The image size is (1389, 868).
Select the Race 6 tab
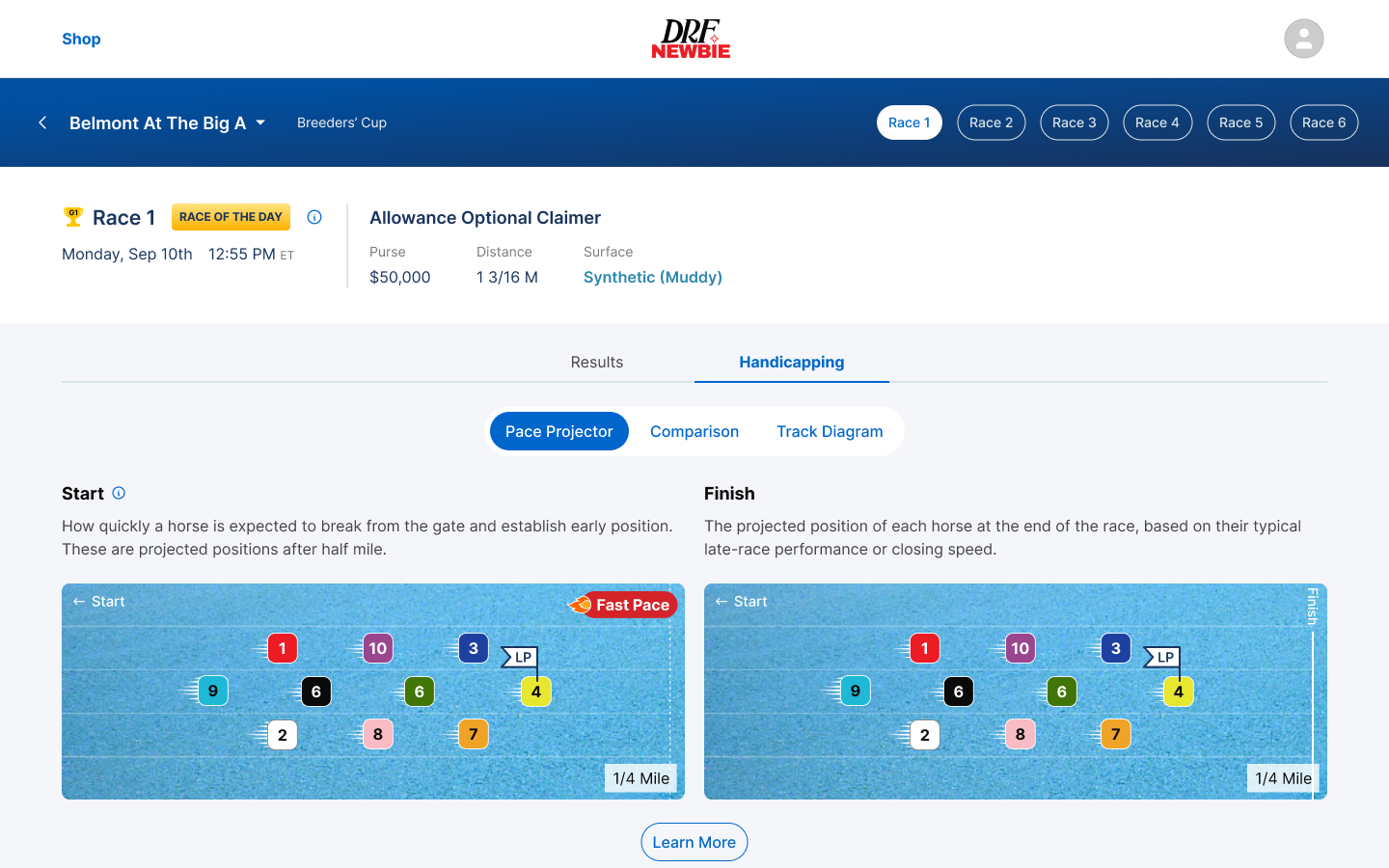tap(1324, 122)
